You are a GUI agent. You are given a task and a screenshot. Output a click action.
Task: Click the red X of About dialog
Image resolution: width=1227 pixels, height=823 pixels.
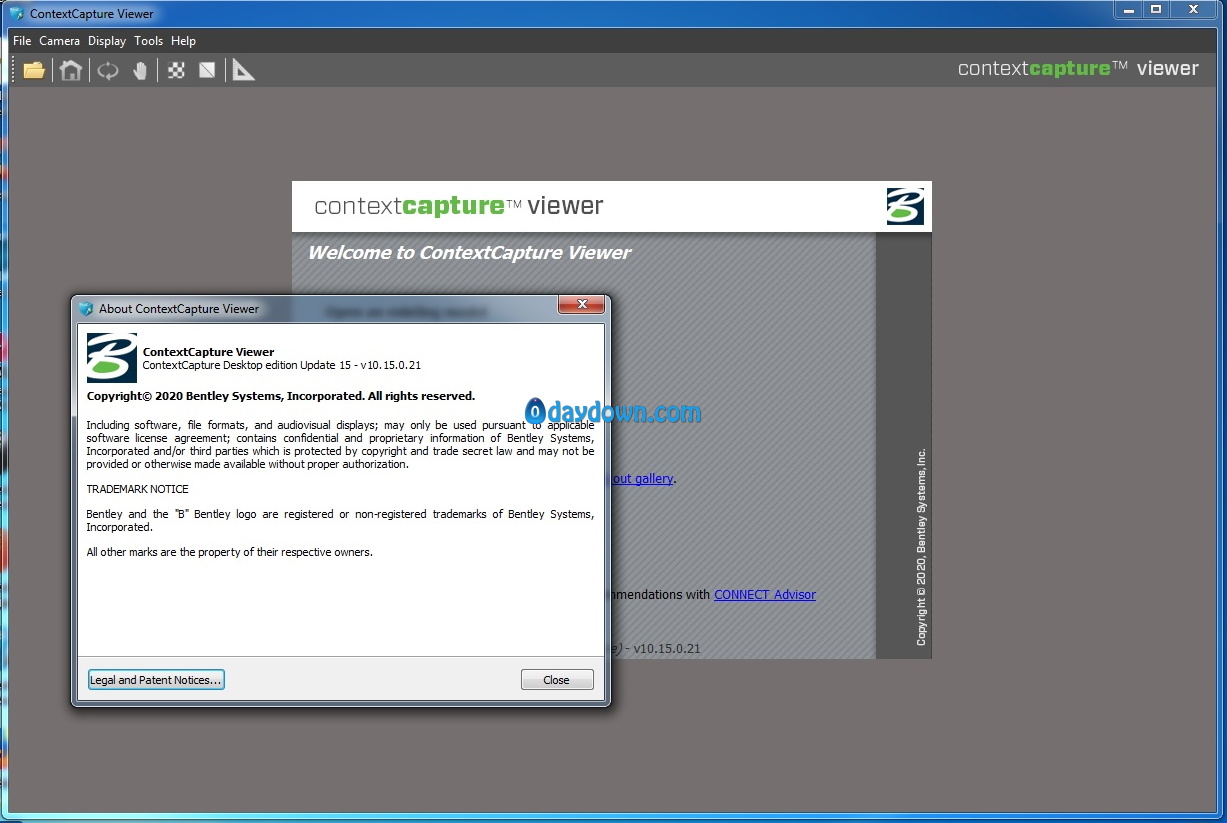[580, 305]
